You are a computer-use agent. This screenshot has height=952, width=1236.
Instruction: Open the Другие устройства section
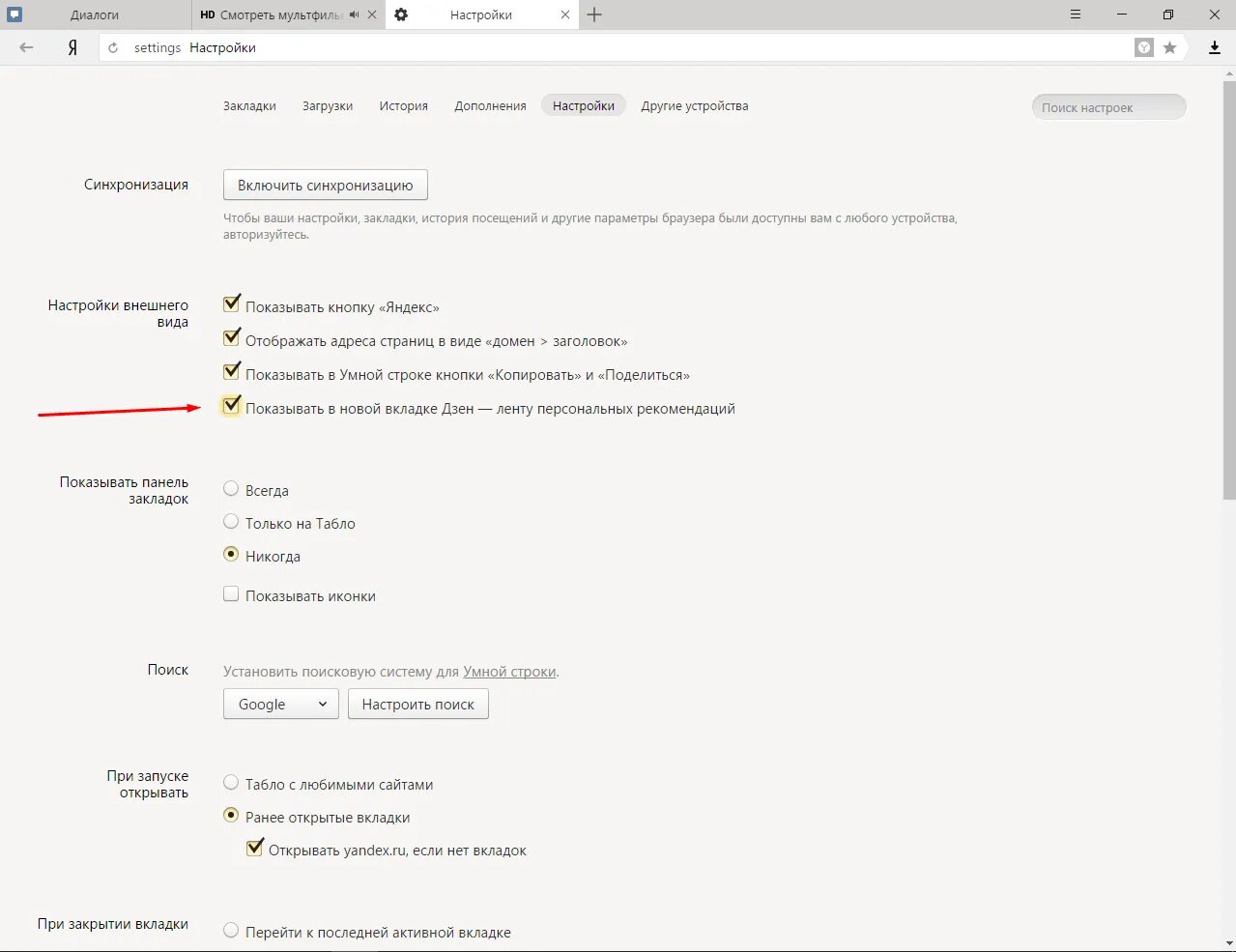695,106
